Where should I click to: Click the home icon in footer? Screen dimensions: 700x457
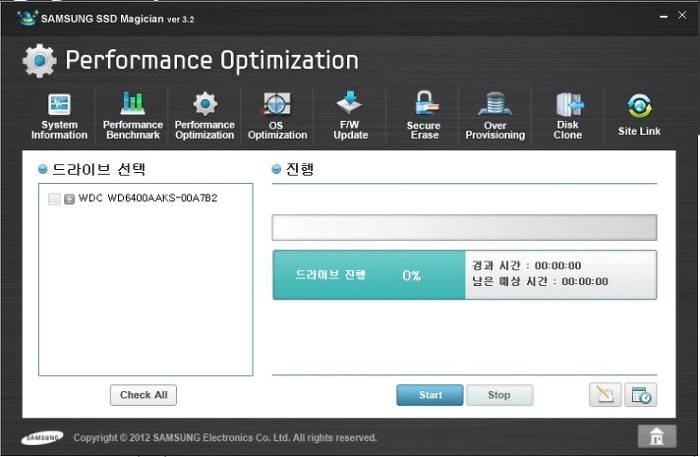[x=657, y=436]
